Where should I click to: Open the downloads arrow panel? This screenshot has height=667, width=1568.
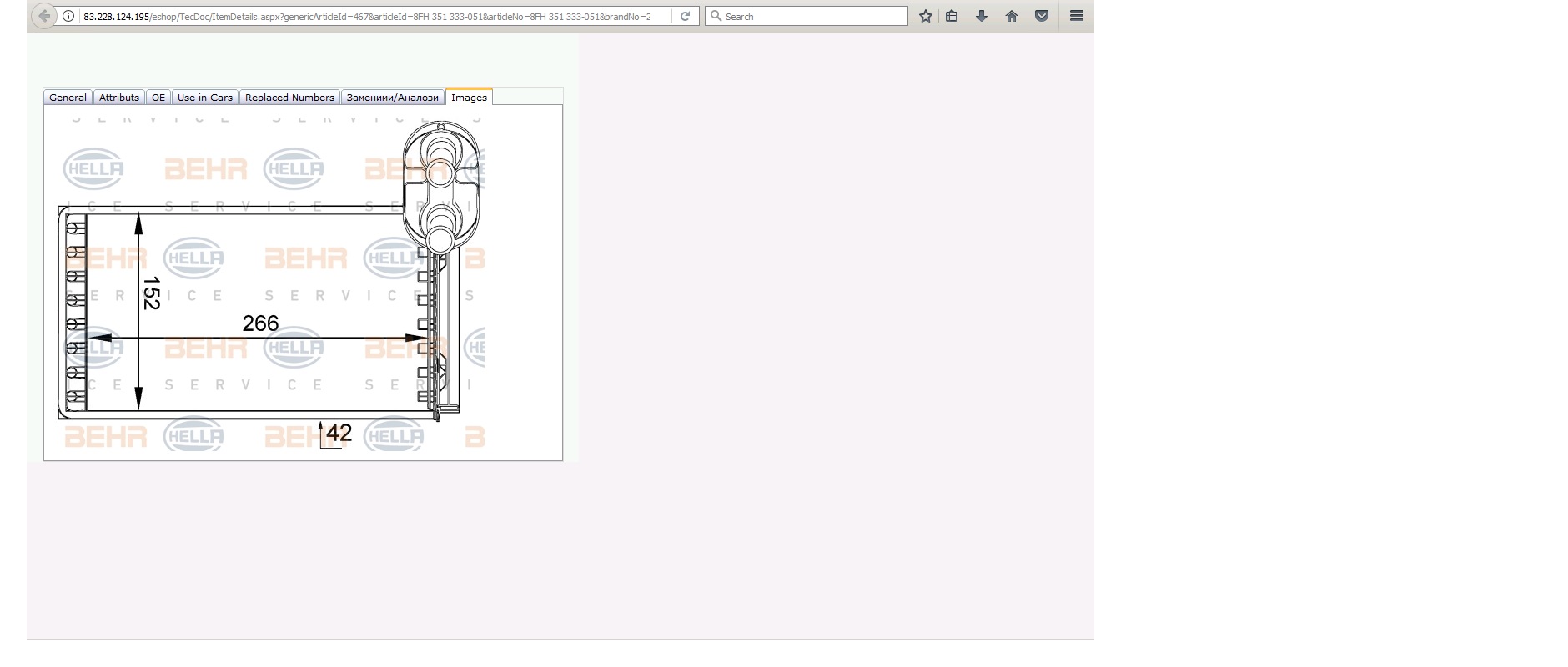coord(982,16)
